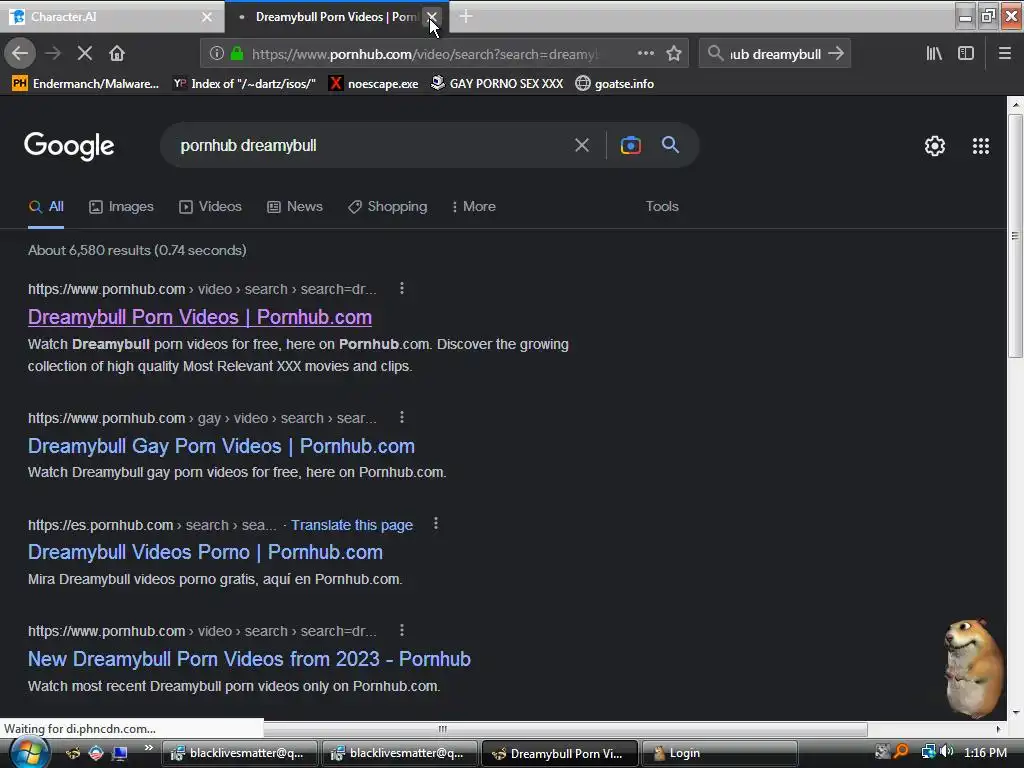Click the scroll down arrow button
The image size is (1024, 768).
pos(1015,712)
